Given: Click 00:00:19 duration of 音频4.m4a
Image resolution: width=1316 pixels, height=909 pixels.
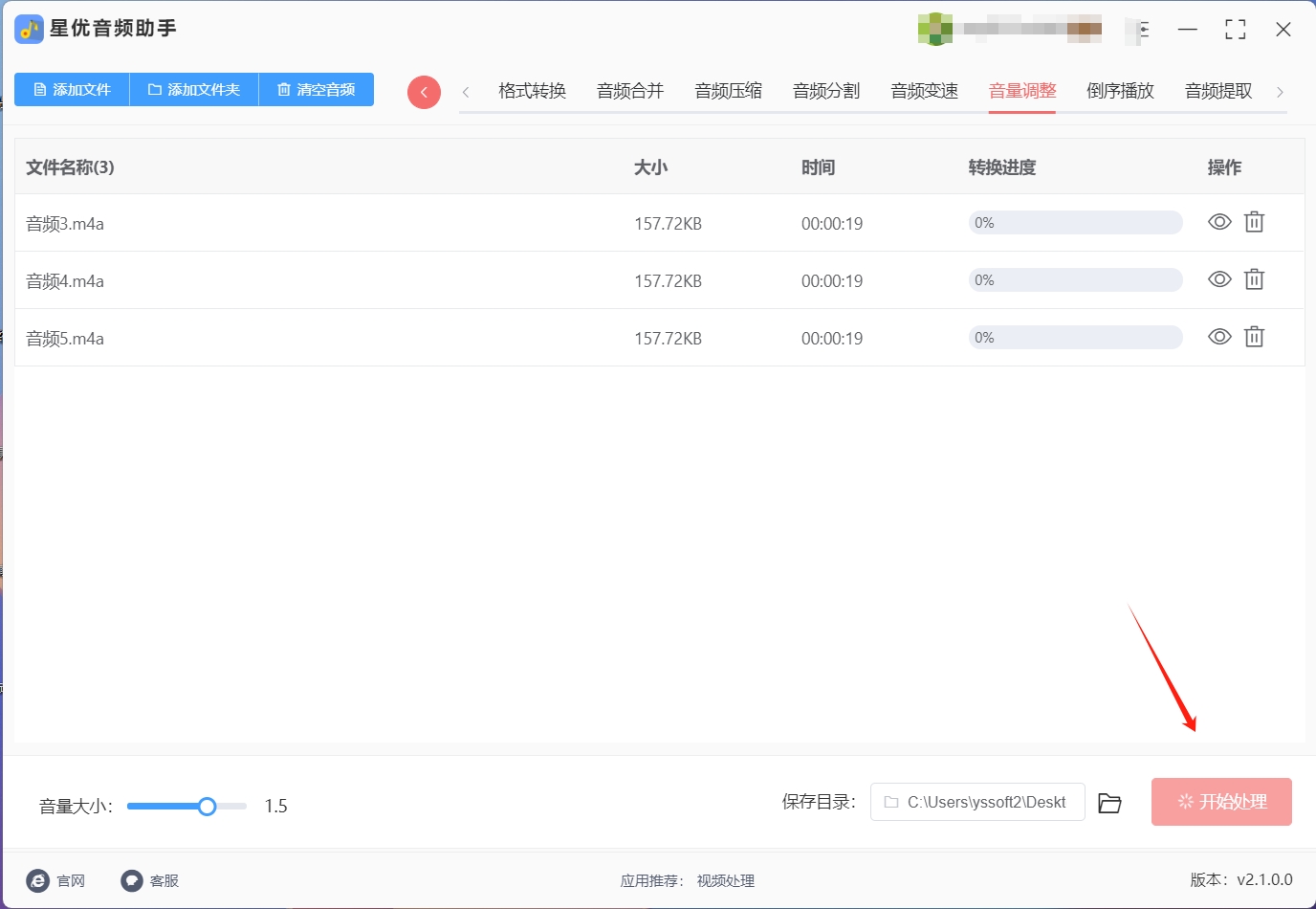Looking at the screenshot, I should tap(832, 281).
